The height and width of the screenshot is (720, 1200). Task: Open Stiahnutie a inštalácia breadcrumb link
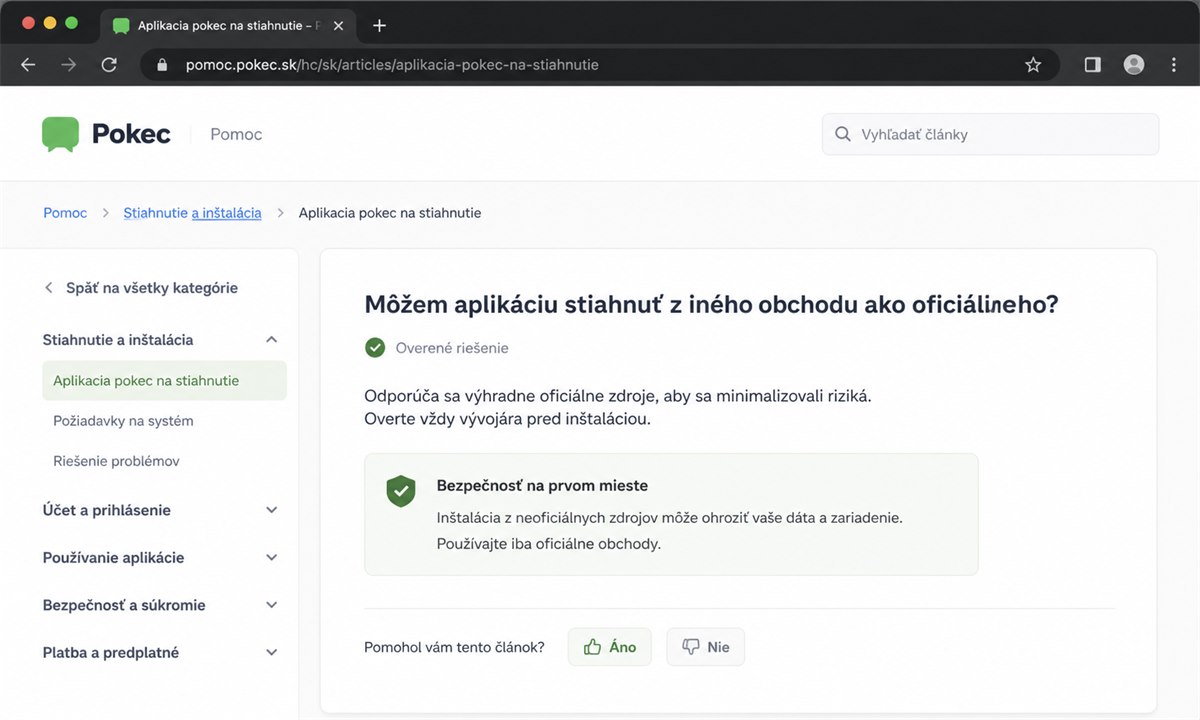click(192, 213)
